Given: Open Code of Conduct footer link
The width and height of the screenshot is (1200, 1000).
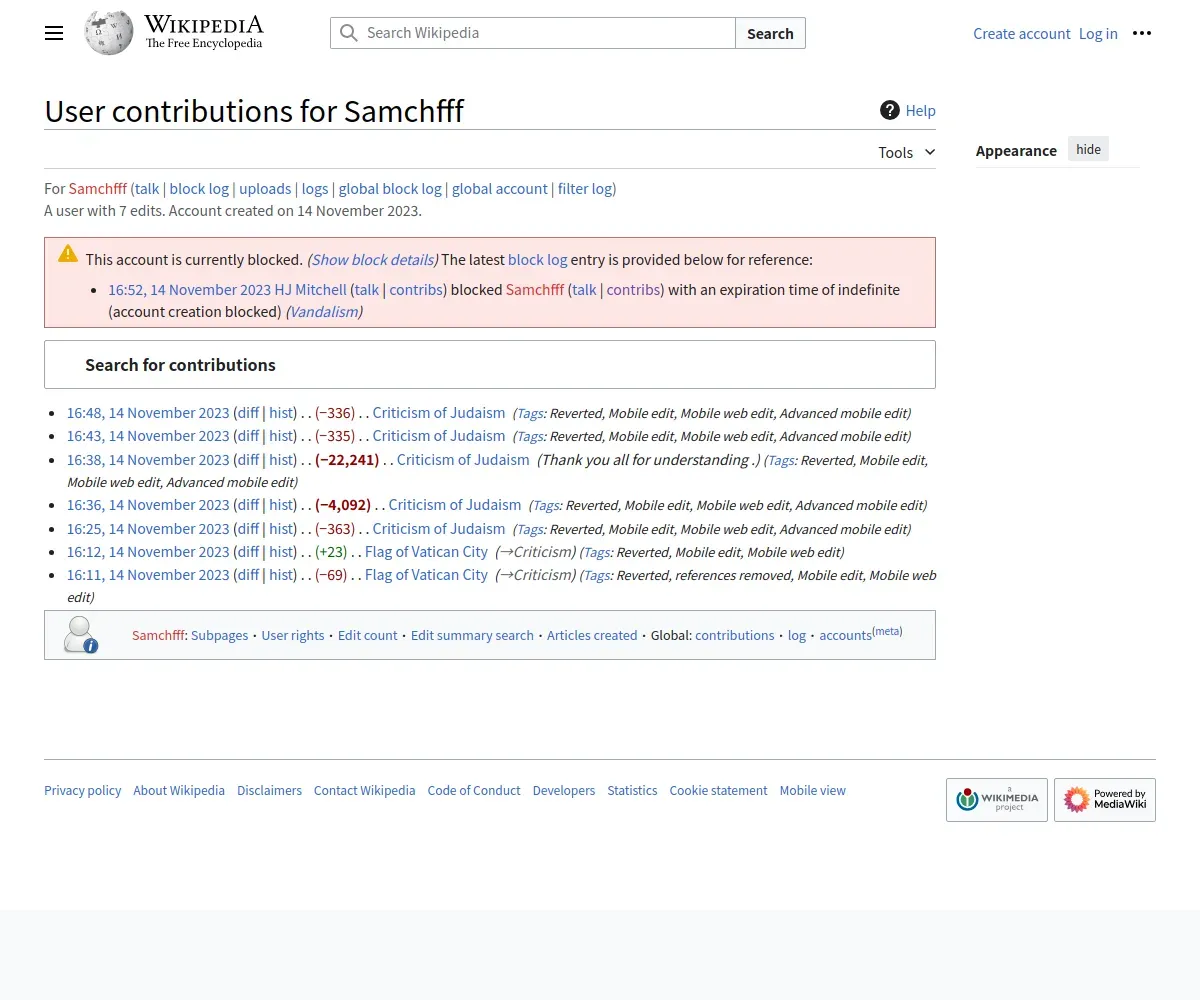Looking at the screenshot, I should [474, 790].
